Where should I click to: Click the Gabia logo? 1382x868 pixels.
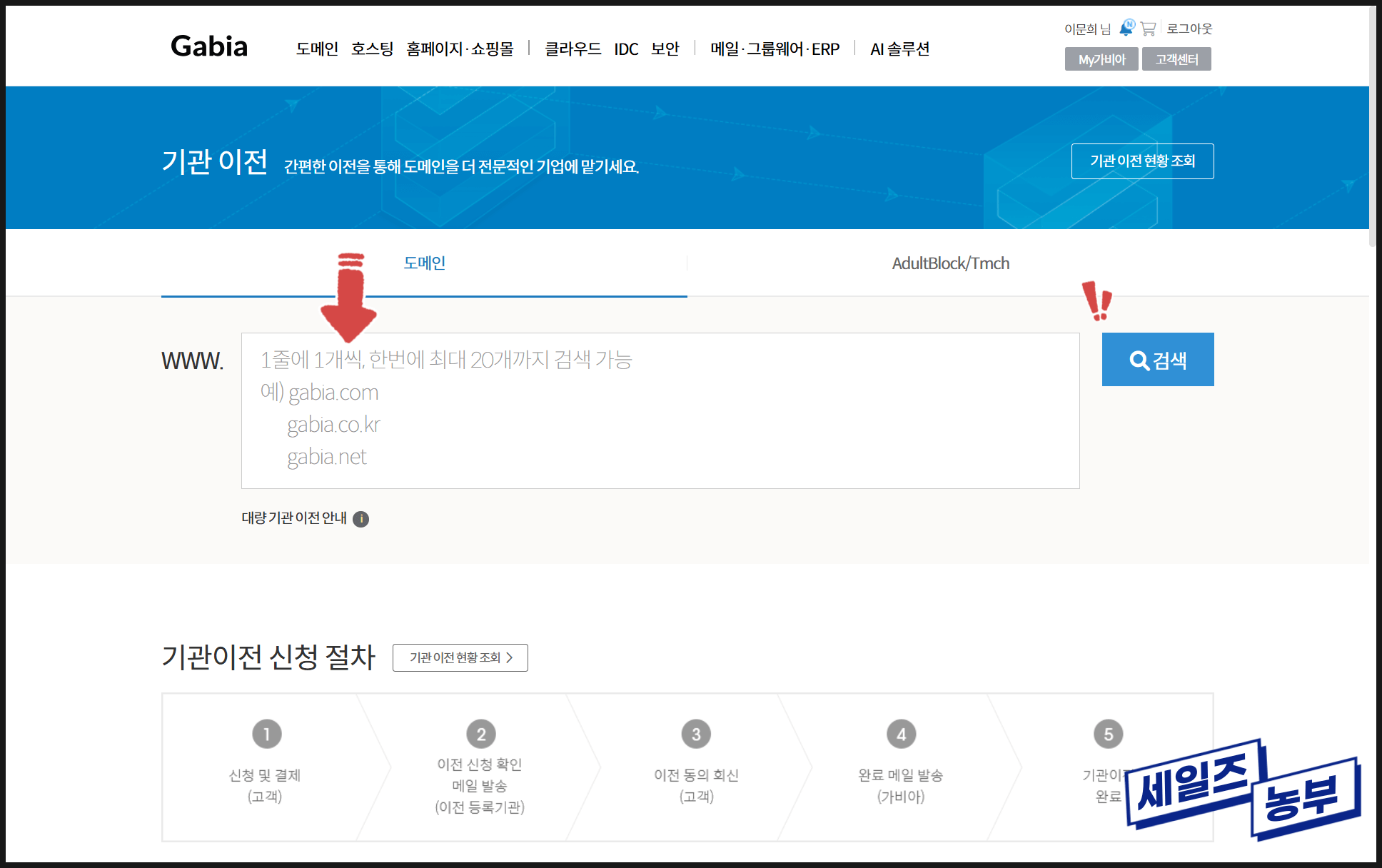(209, 46)
